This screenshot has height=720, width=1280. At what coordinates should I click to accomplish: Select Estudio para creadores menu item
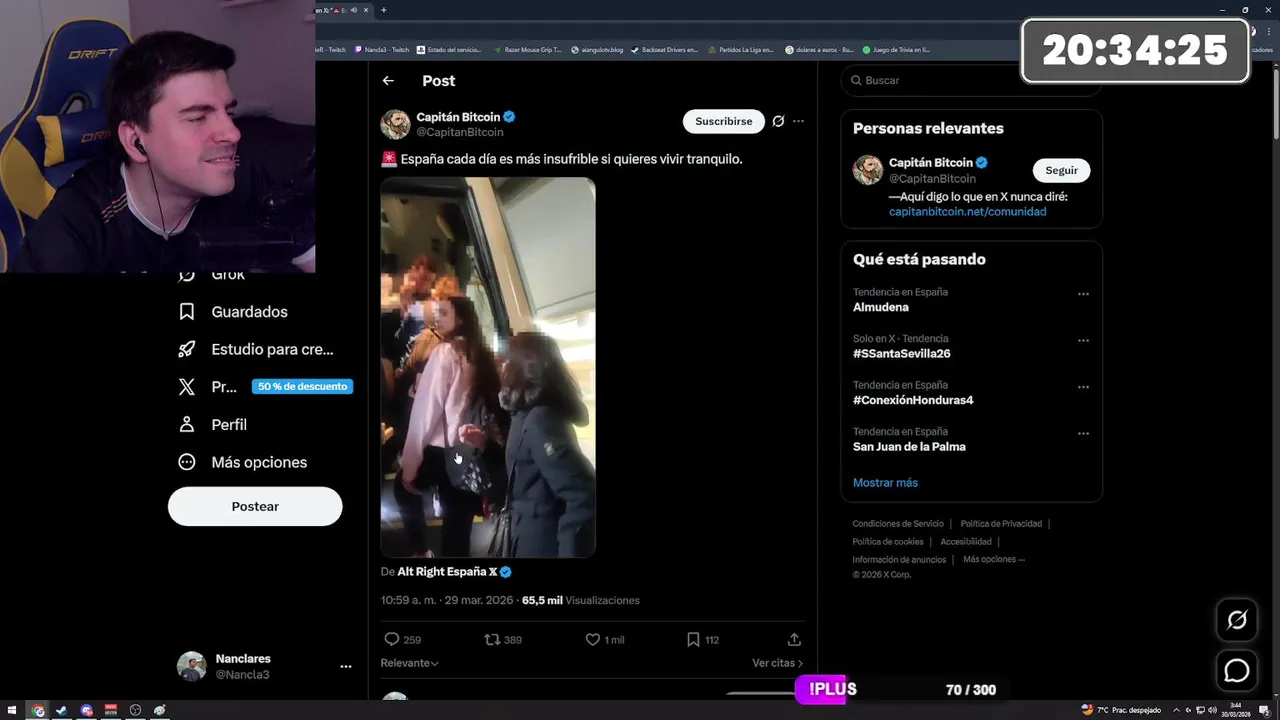(272, 349)
